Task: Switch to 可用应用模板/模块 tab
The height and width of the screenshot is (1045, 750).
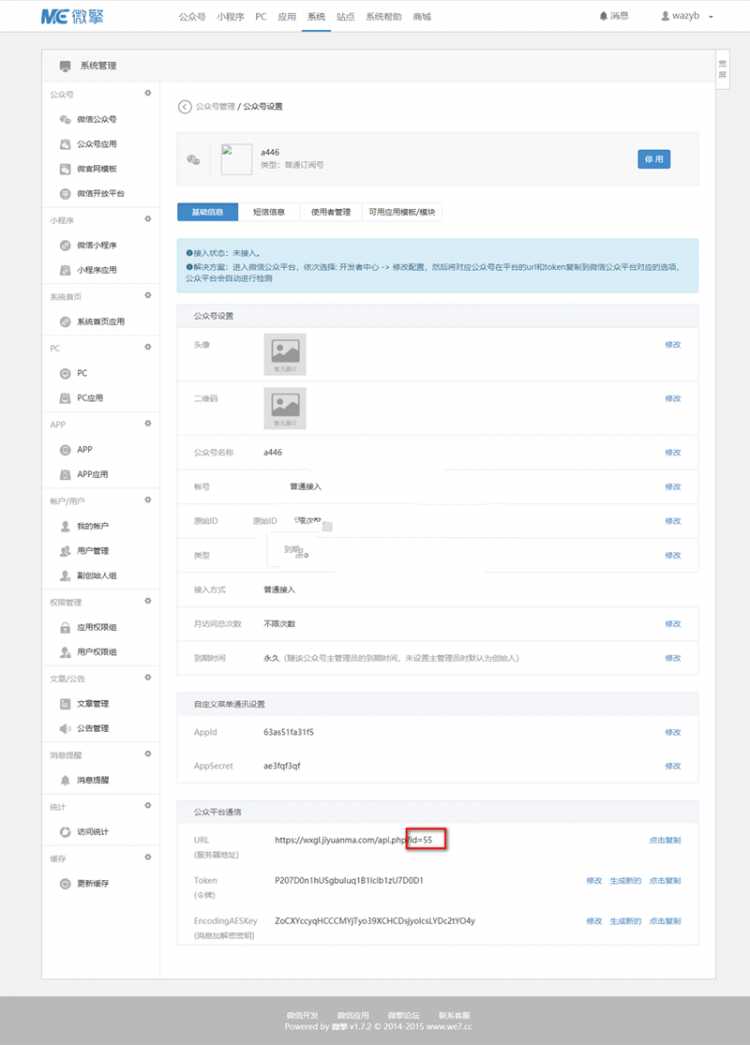Action: [x=402, y=212]
